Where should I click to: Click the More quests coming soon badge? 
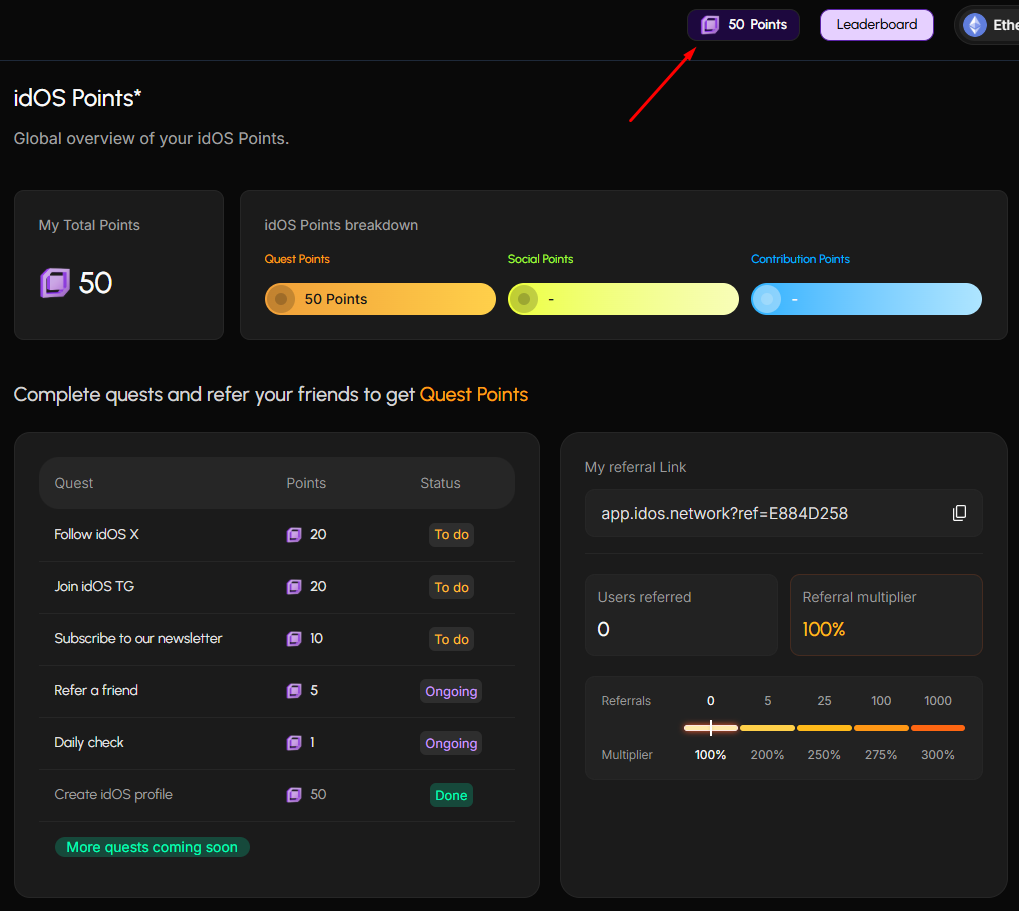coord(152,847)
